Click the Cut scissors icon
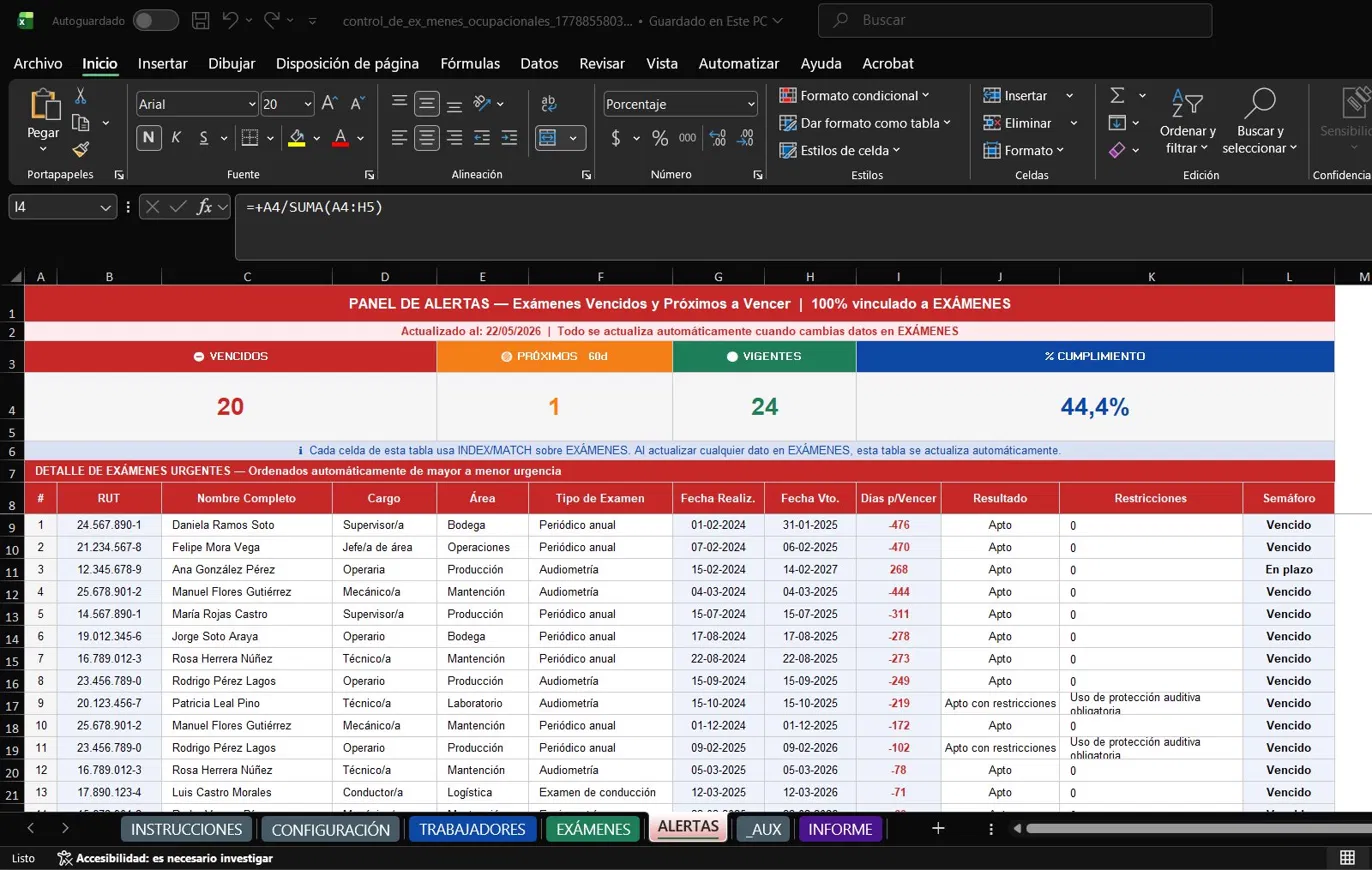 click(80, 96)
